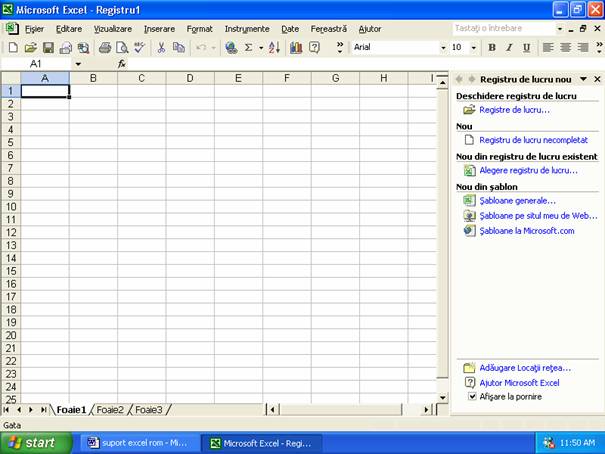Click the Sort Ascending icon

[274, 47]
